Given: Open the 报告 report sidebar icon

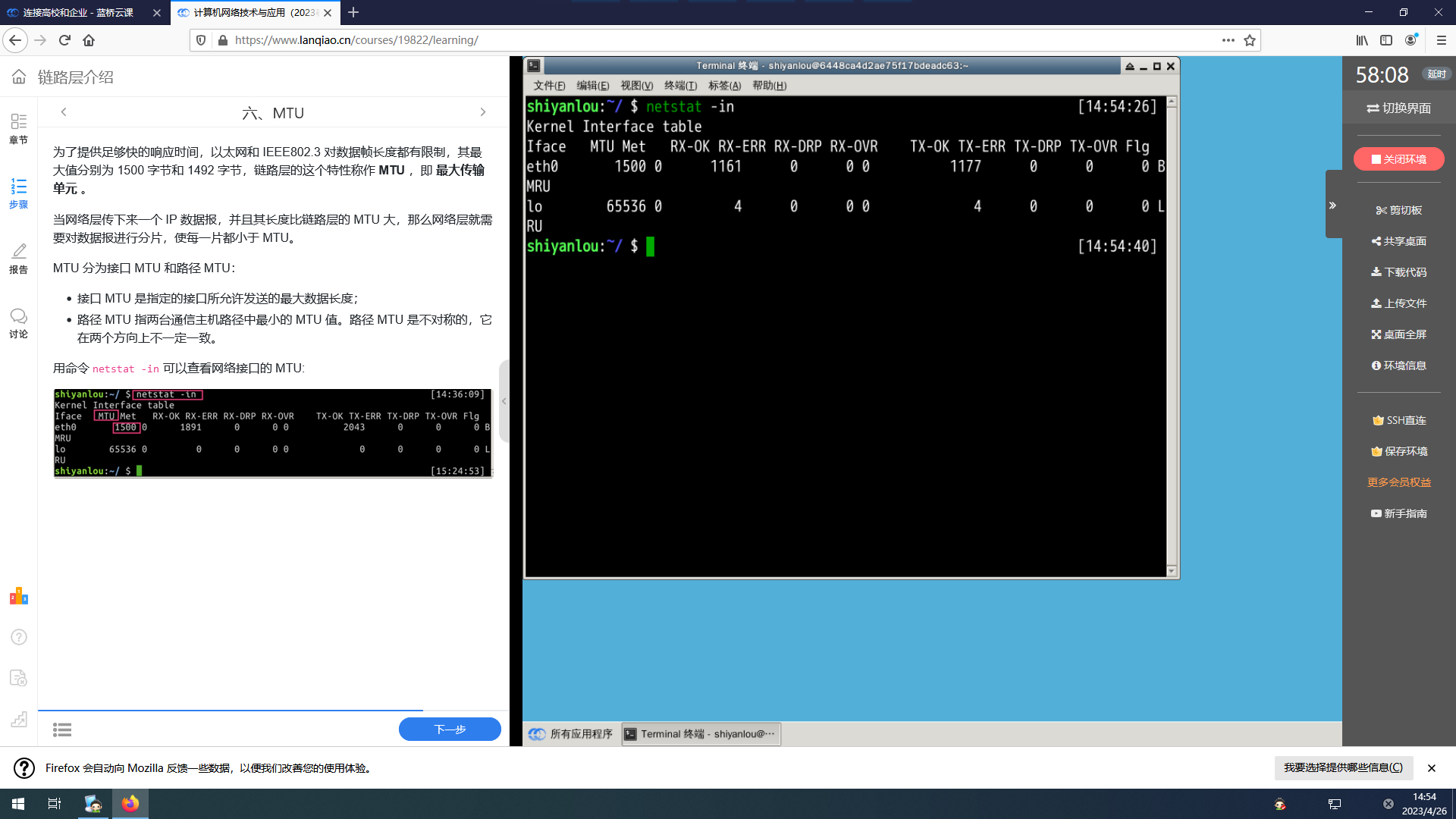Looking at the screenshot, I should 18,258.
